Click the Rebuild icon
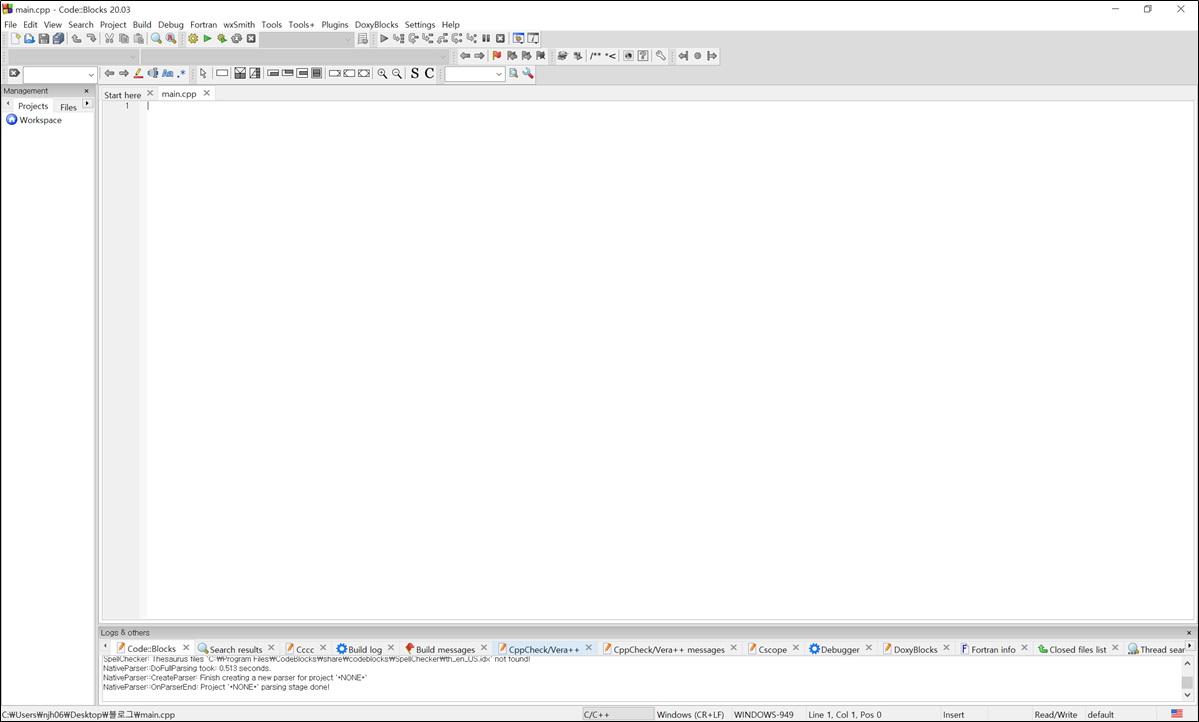This screenshot has height=722, width=1199. point(236,38)
